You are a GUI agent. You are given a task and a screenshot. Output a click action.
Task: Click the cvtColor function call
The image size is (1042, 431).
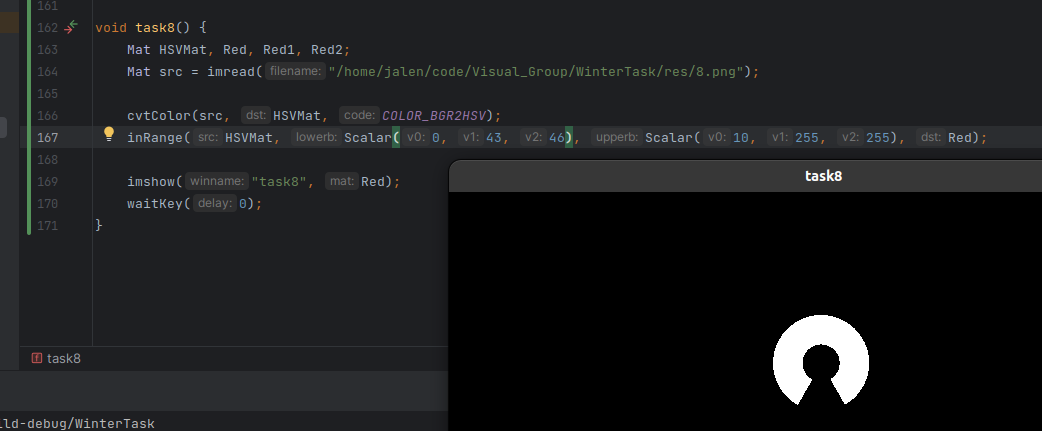coord(159,116)
